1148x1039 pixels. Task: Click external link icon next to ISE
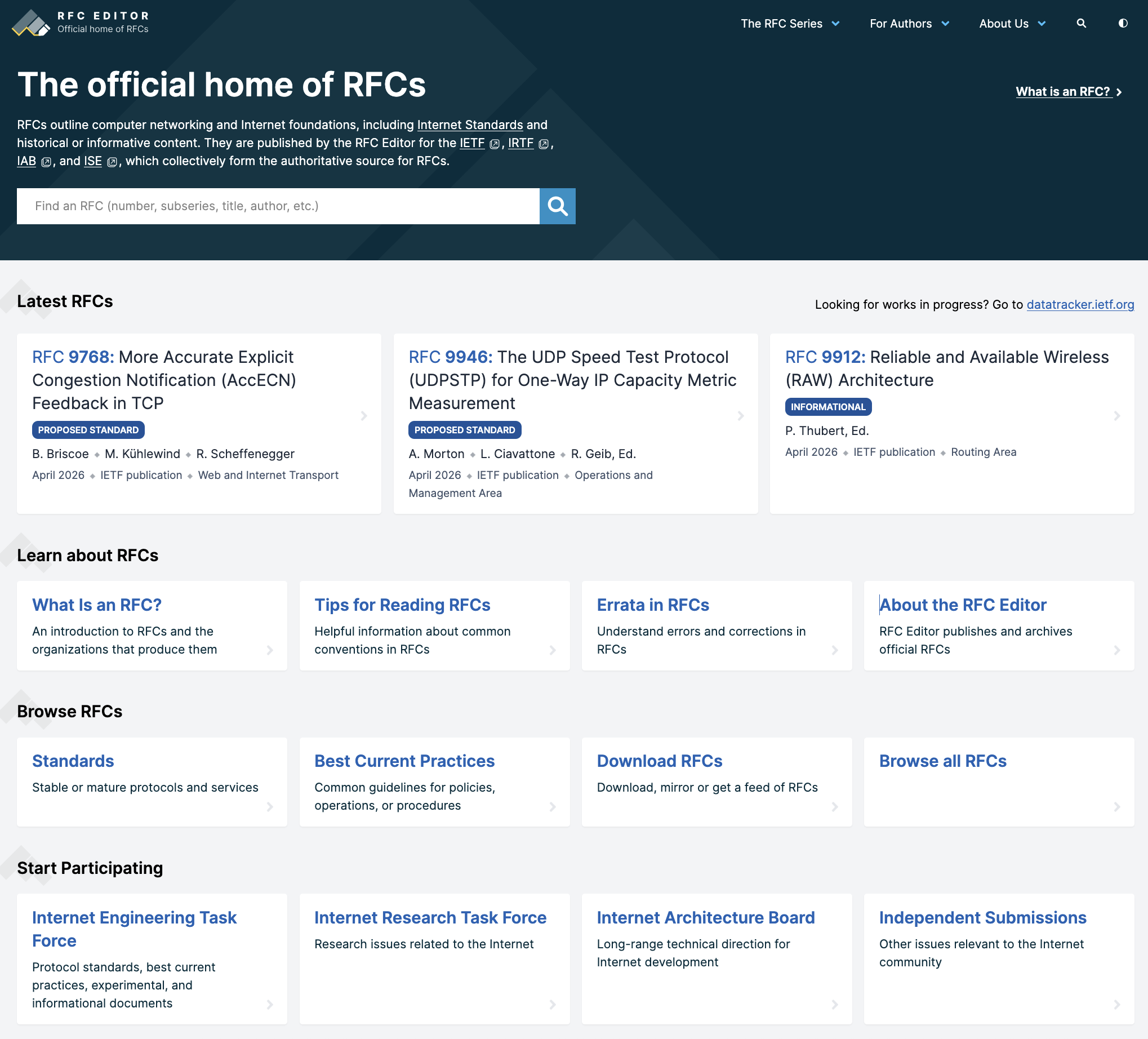click(112, 162)
